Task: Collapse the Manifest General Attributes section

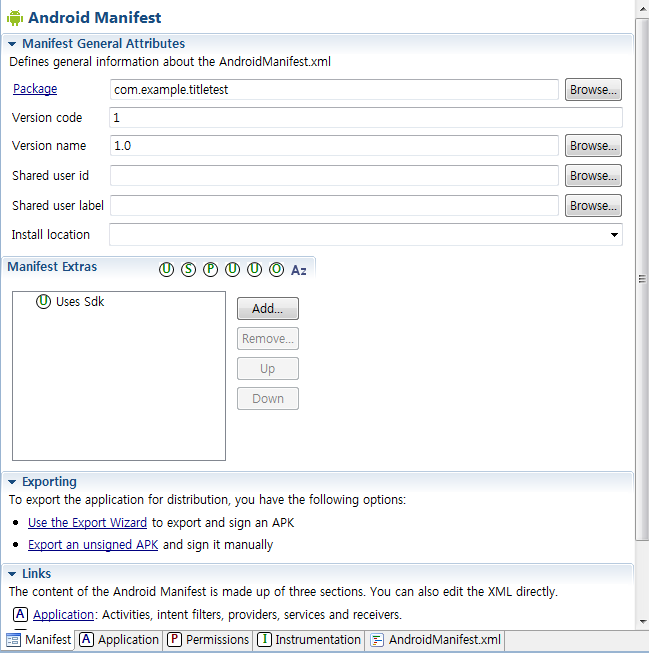Action: (x=12, y=44)
